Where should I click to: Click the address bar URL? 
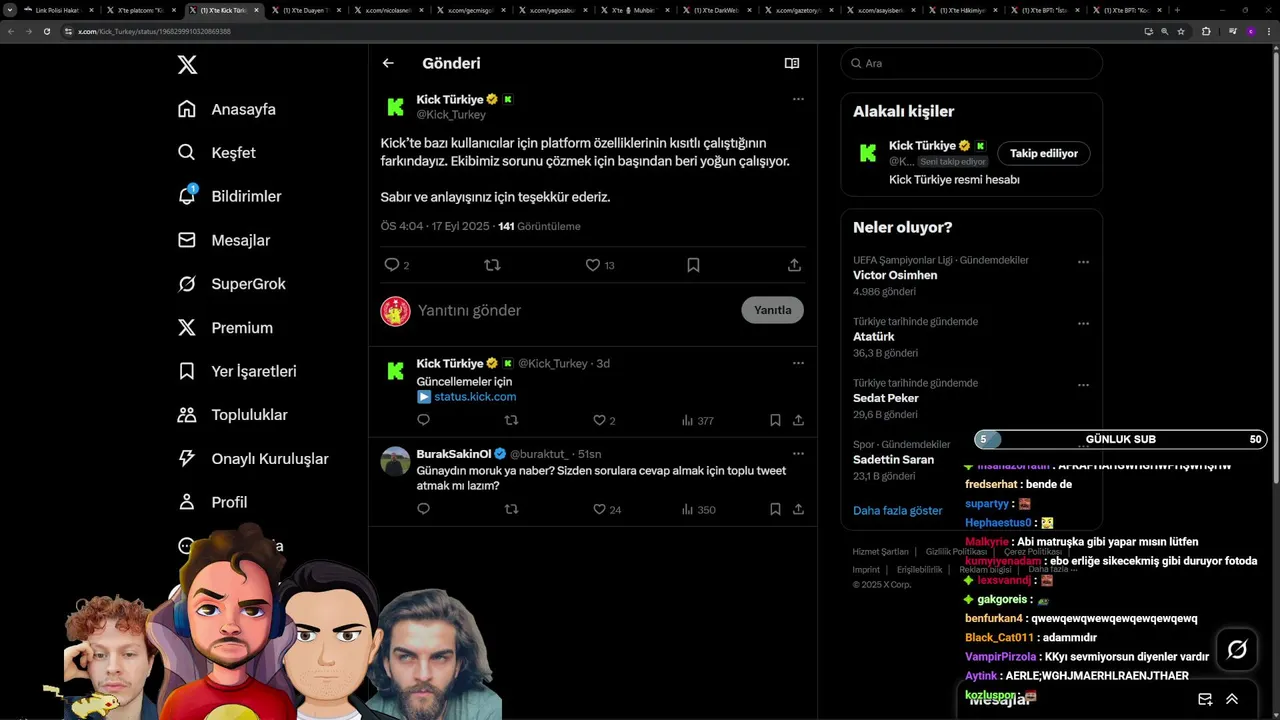[x=154, y=31]
